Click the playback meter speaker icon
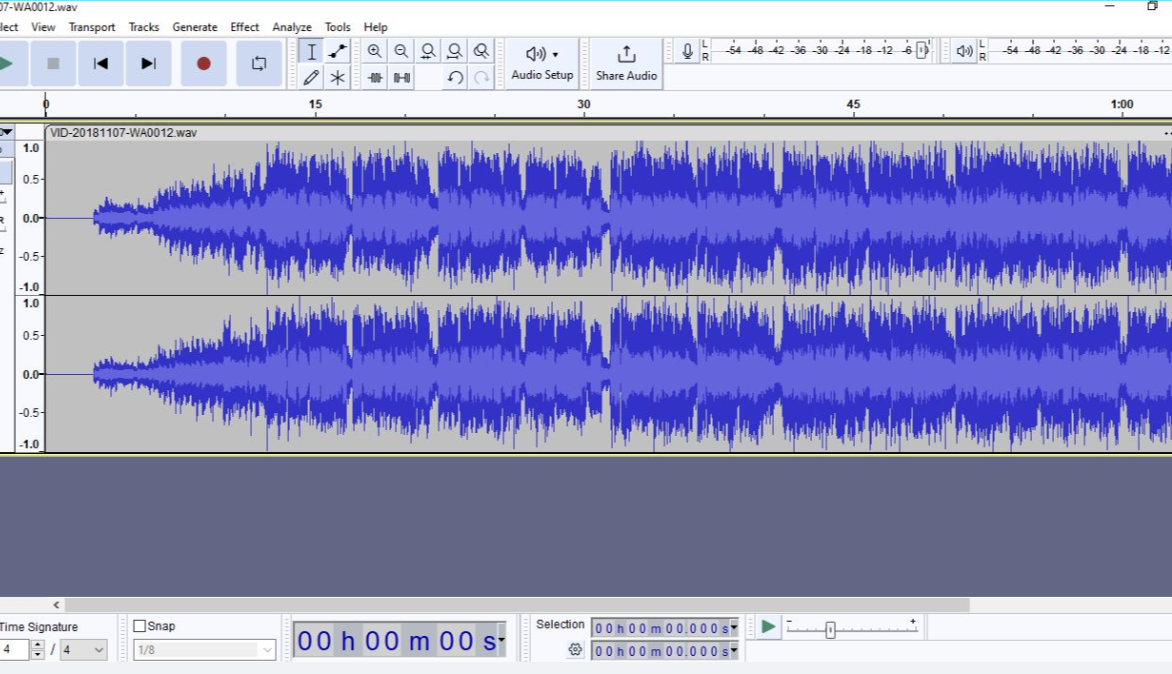This screenshot has width=1172, height=674. click(964, 52)
